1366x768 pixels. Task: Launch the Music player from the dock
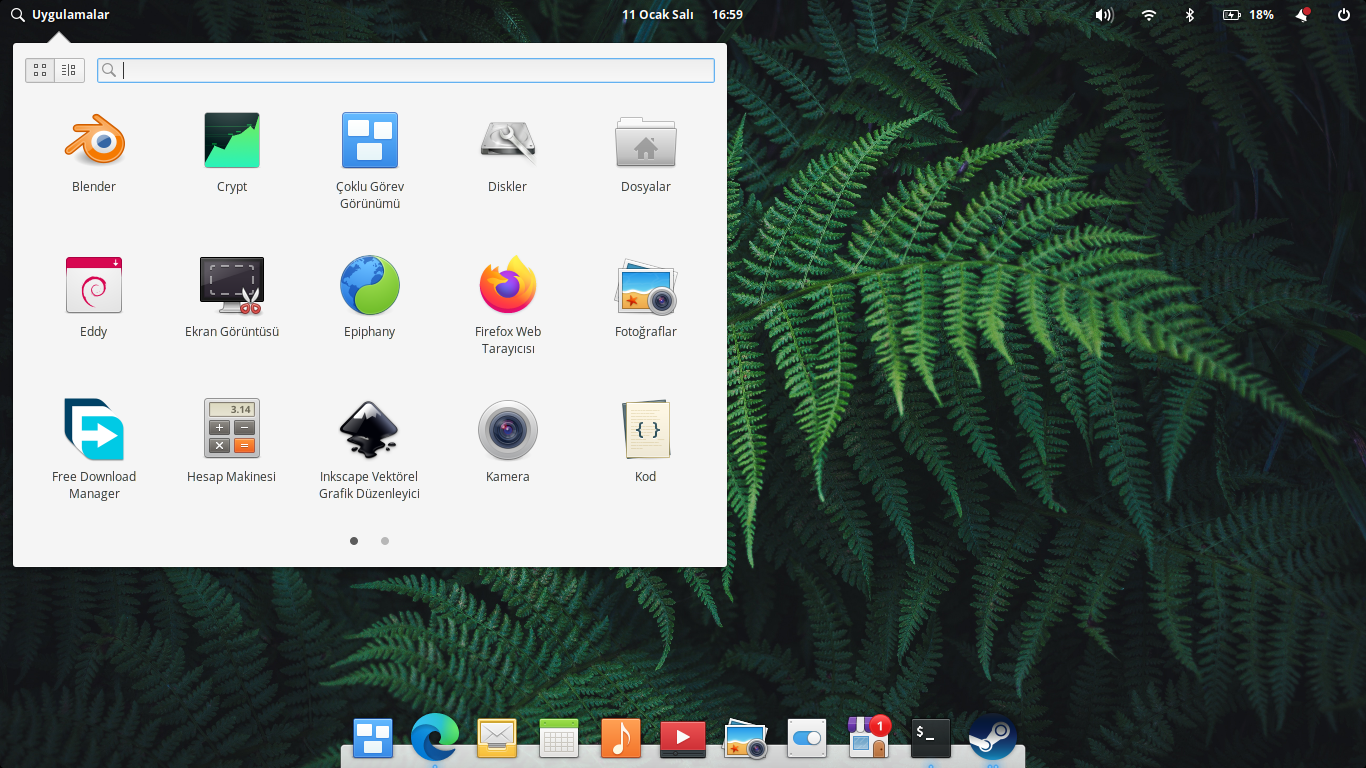(621, 739)
